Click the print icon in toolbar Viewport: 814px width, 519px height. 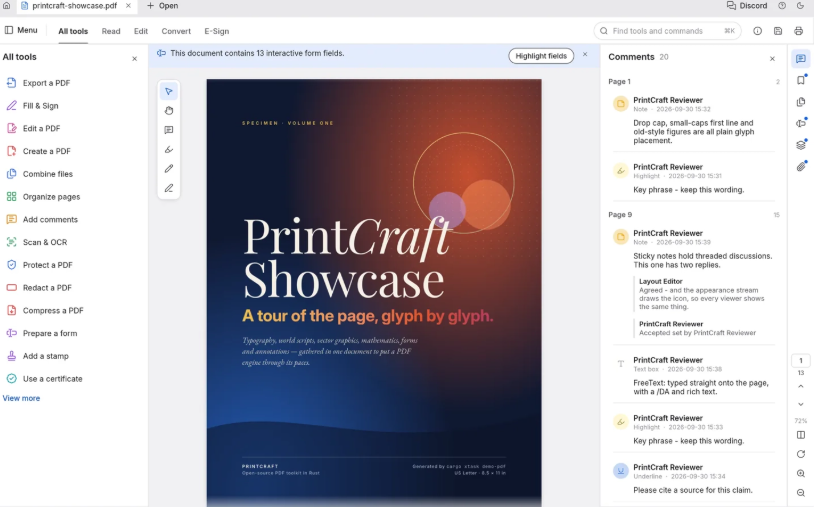pos(798,31)
